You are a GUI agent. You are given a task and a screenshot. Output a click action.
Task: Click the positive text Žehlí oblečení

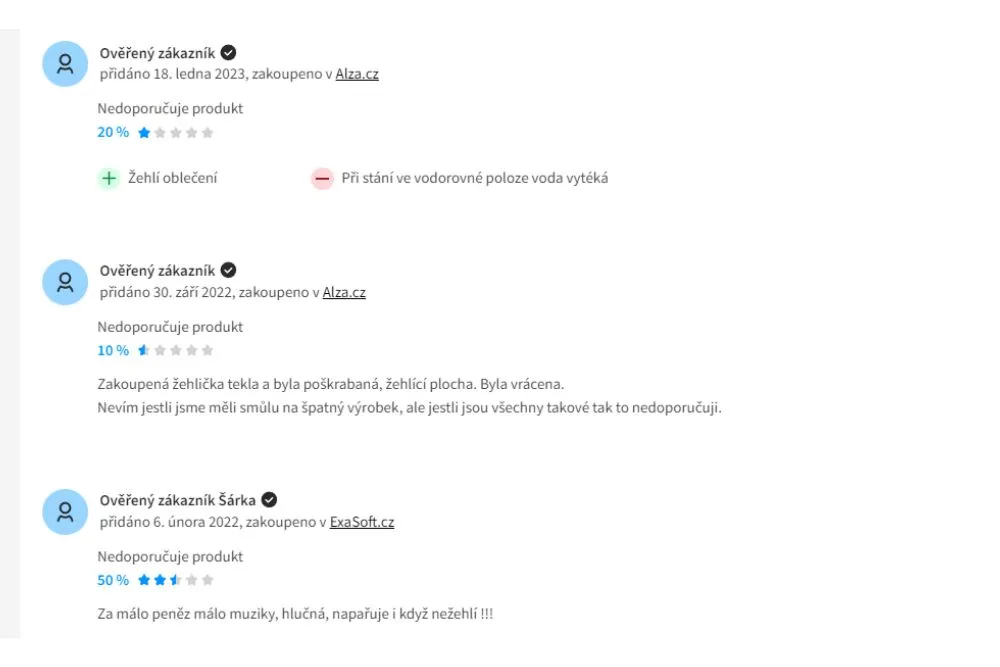click(x=173, y=178)
